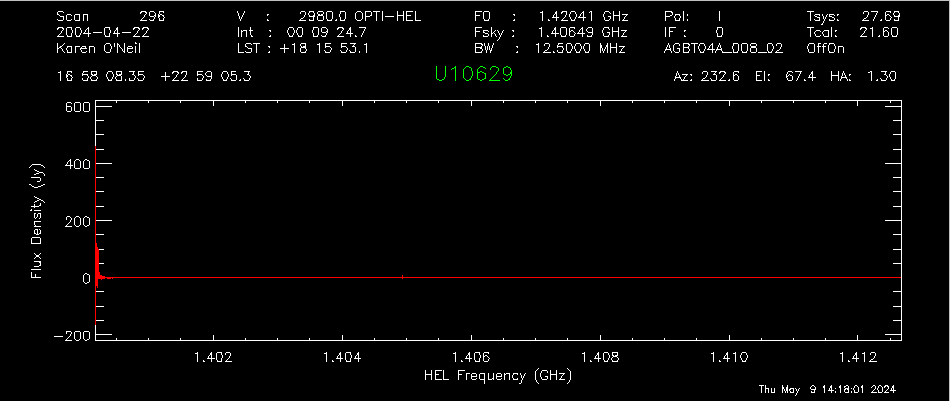Click the bandwidth value 12.5000 MHz
Image resolution: width=950 pixels, height=401 pixels.
click(581, 48)
